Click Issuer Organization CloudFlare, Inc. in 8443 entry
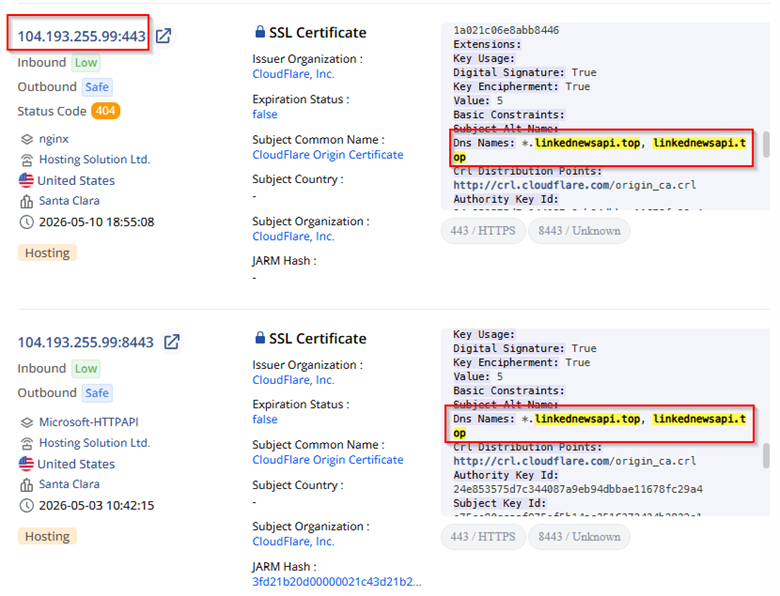 point(293,380)
